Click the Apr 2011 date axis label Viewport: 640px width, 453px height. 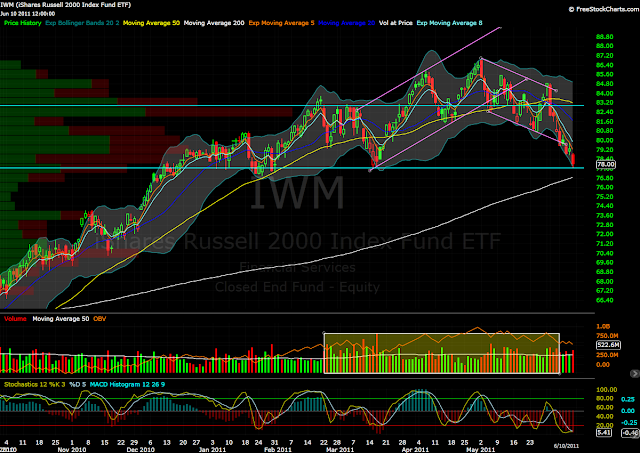click(x=415, y=450)
